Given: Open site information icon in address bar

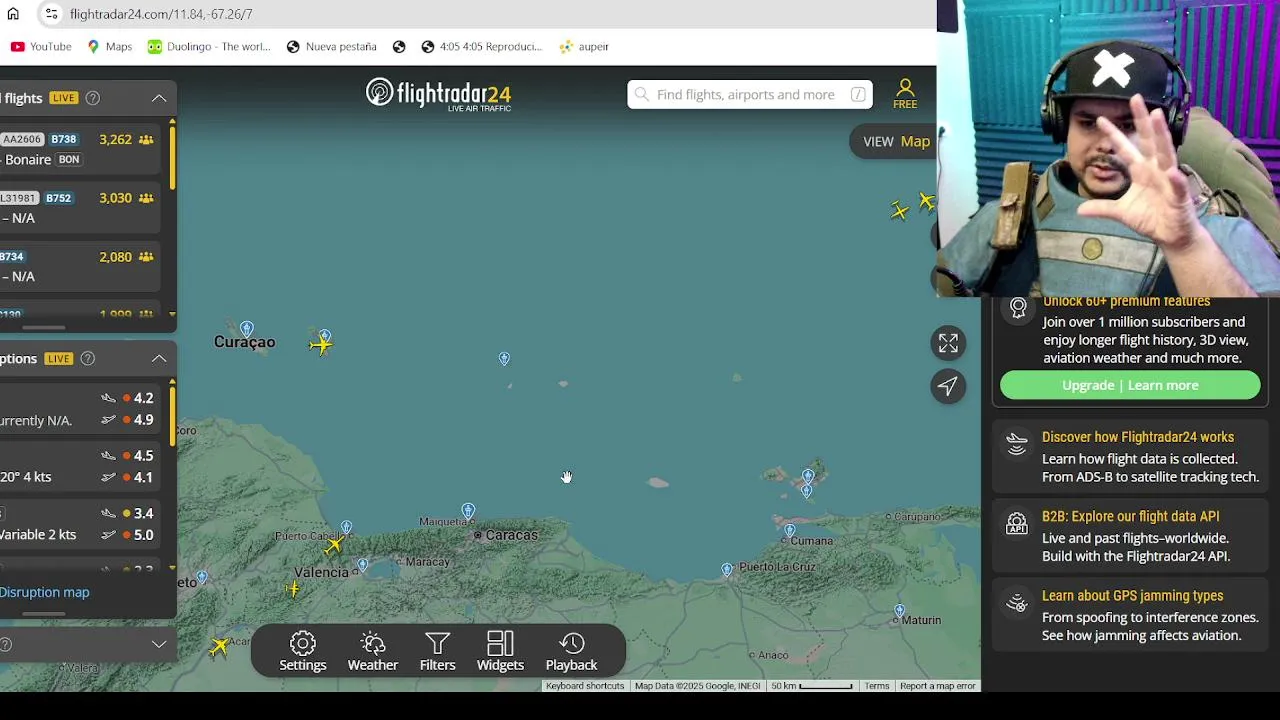Looking at the screenshot, I should (51, 14).
